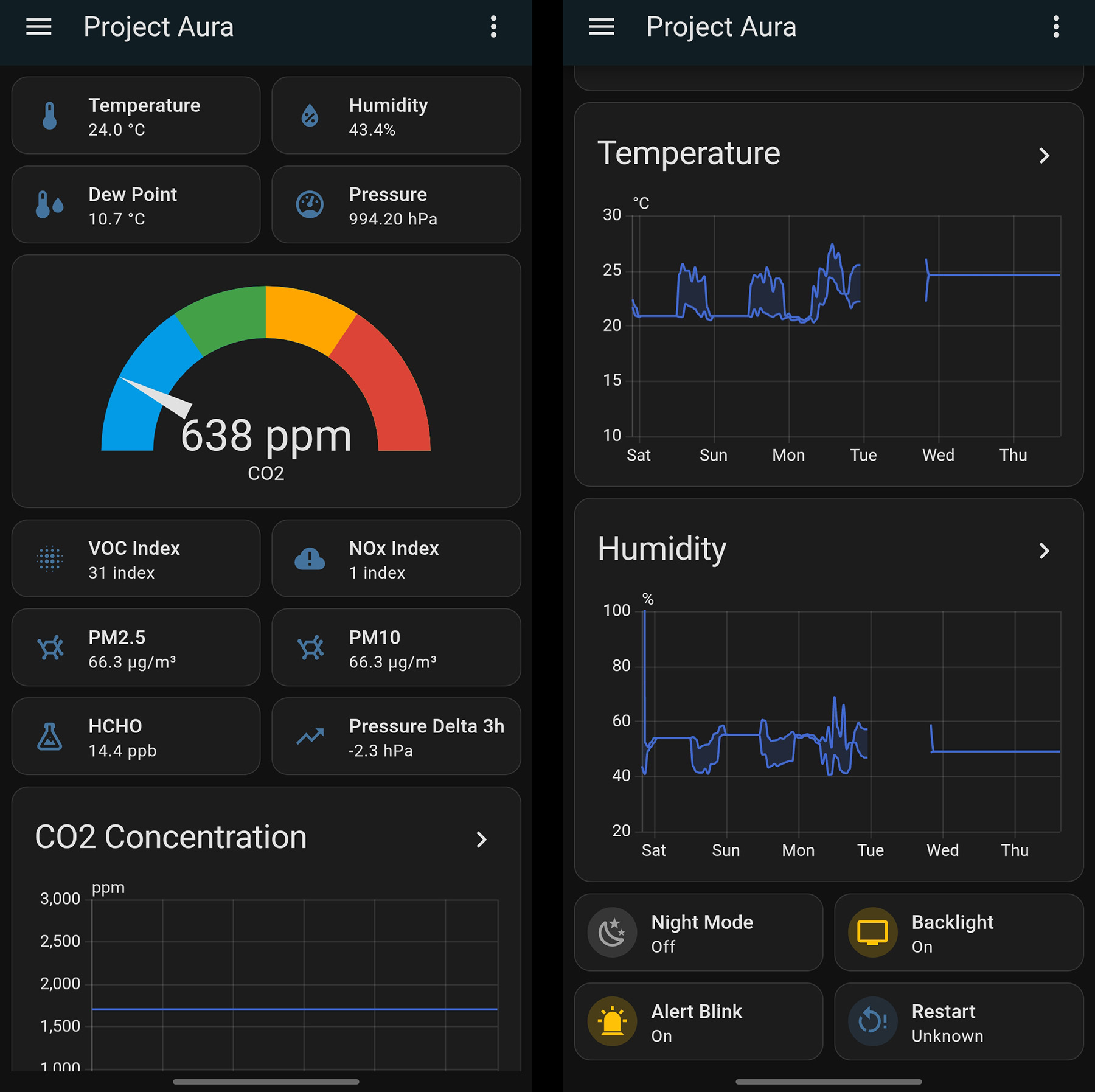This screenshot has width=1095, height=1092.
Task: Disable Alert Blink
Action: click(x=698, y=1022)
